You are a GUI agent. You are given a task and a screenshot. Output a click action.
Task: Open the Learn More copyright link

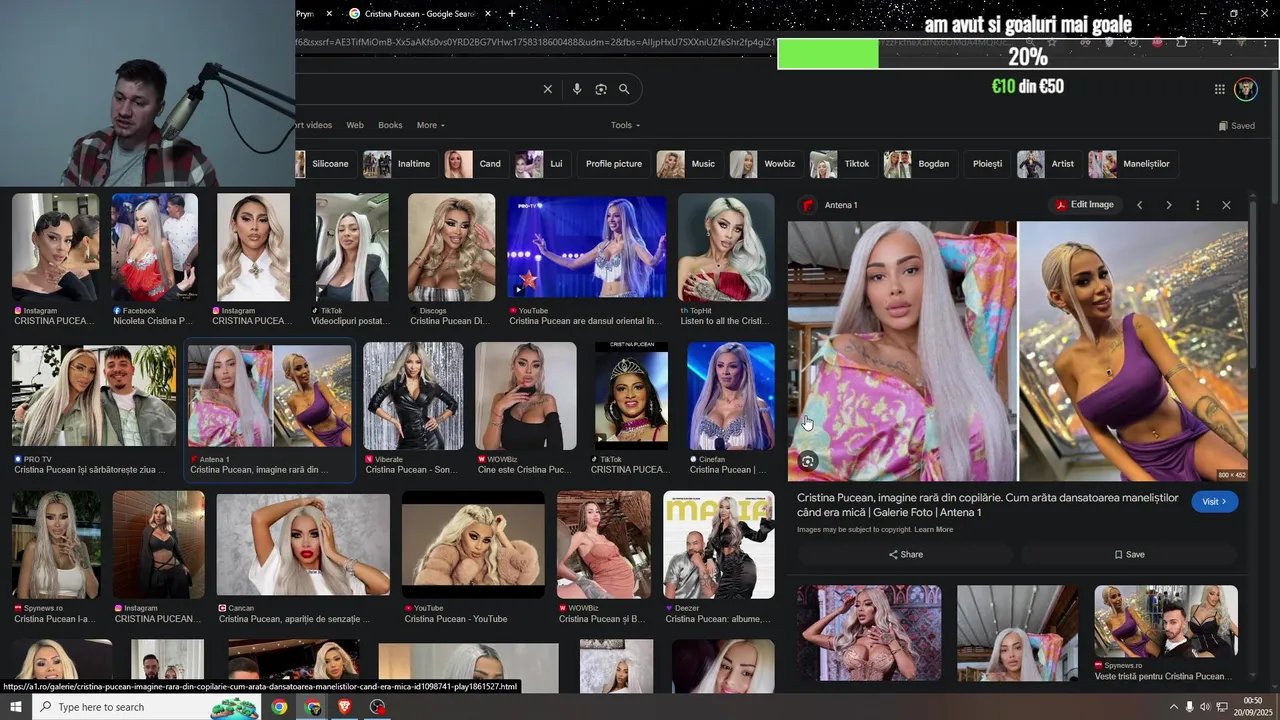pos(933,530)
